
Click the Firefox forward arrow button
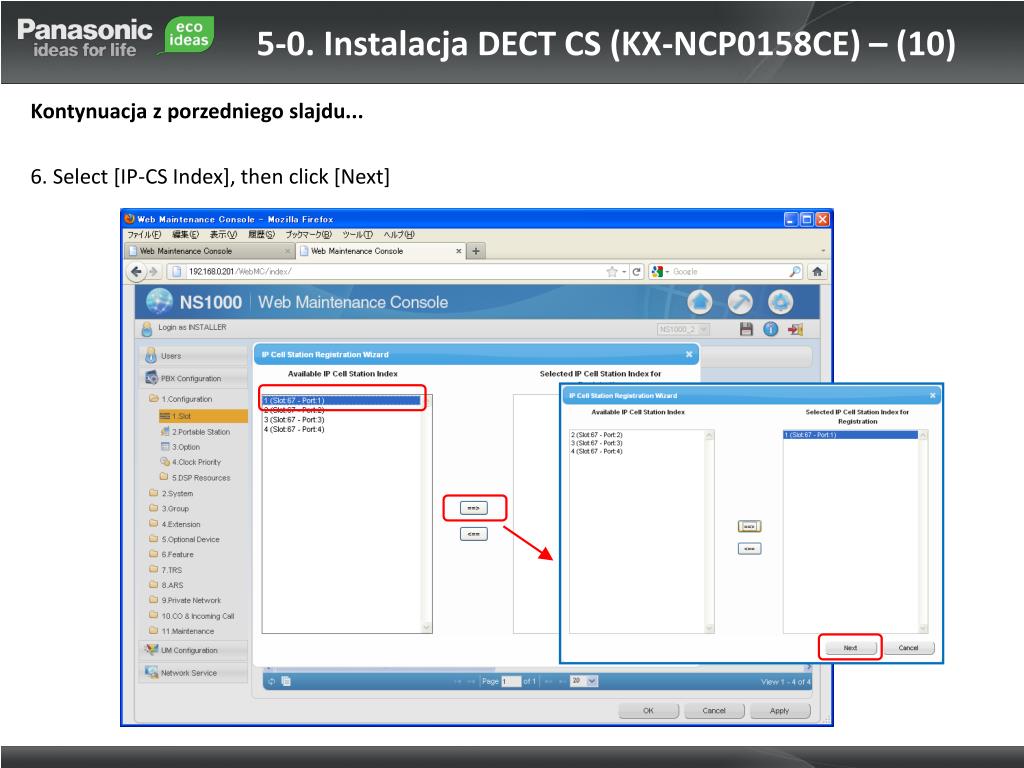click(x=154, y=271)
